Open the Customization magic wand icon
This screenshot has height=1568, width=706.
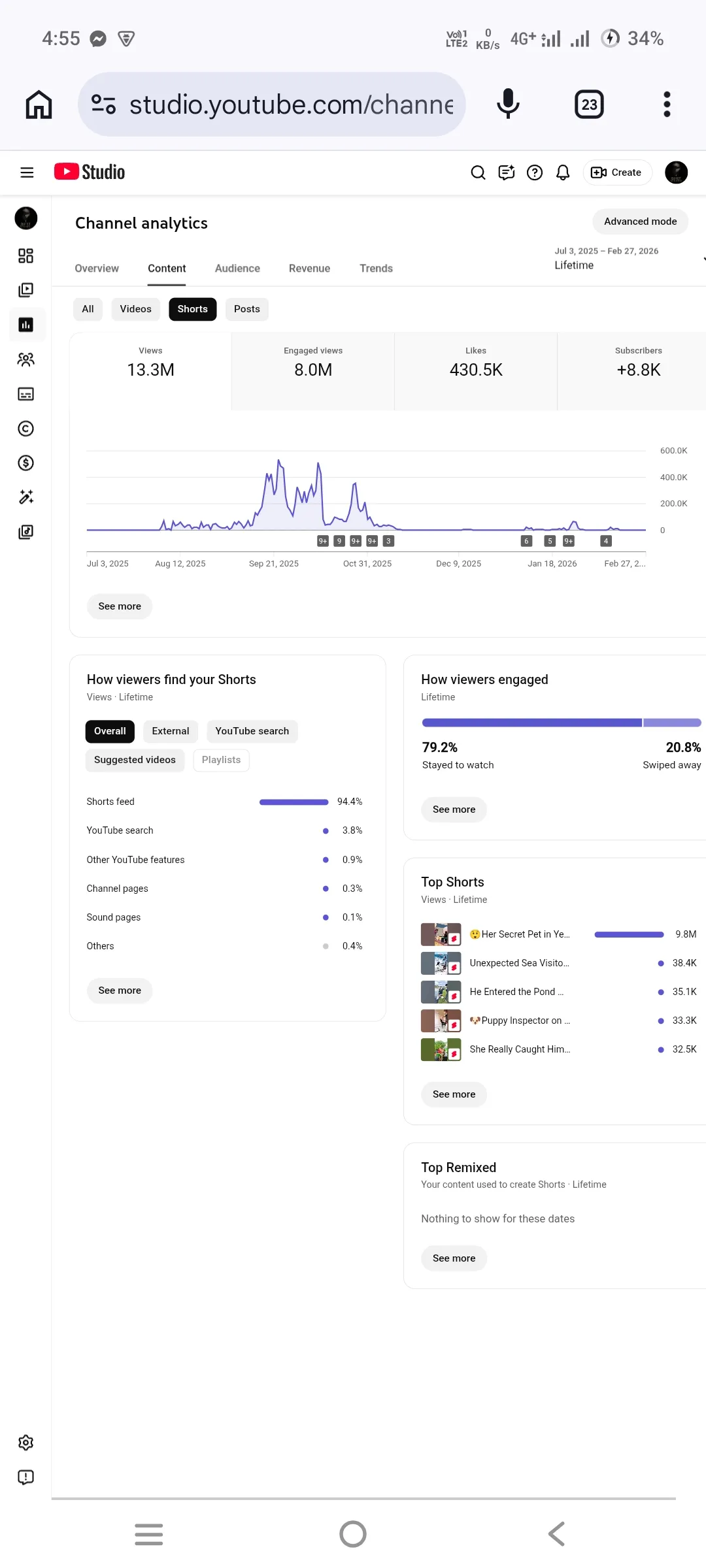pos(25,497)
